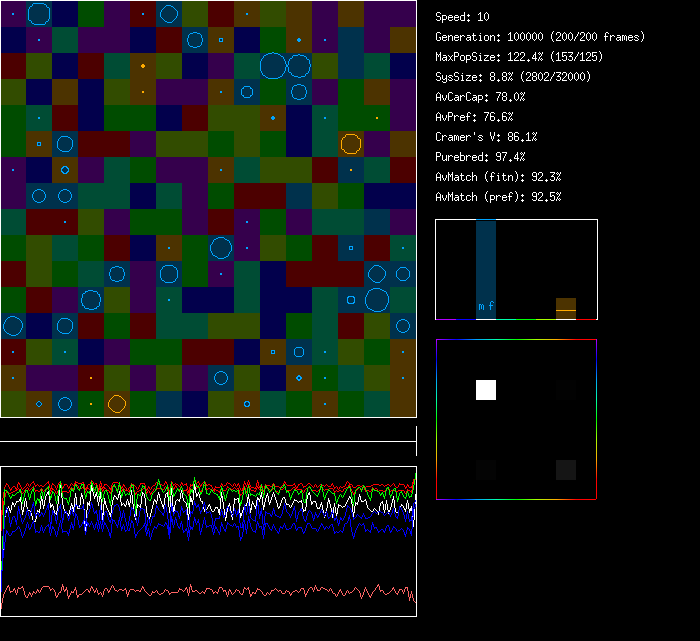Click the 'm' label in the histogram
The width and height of the screenshot is (700, 641).
pyautogui.click(x=481, y=306)
